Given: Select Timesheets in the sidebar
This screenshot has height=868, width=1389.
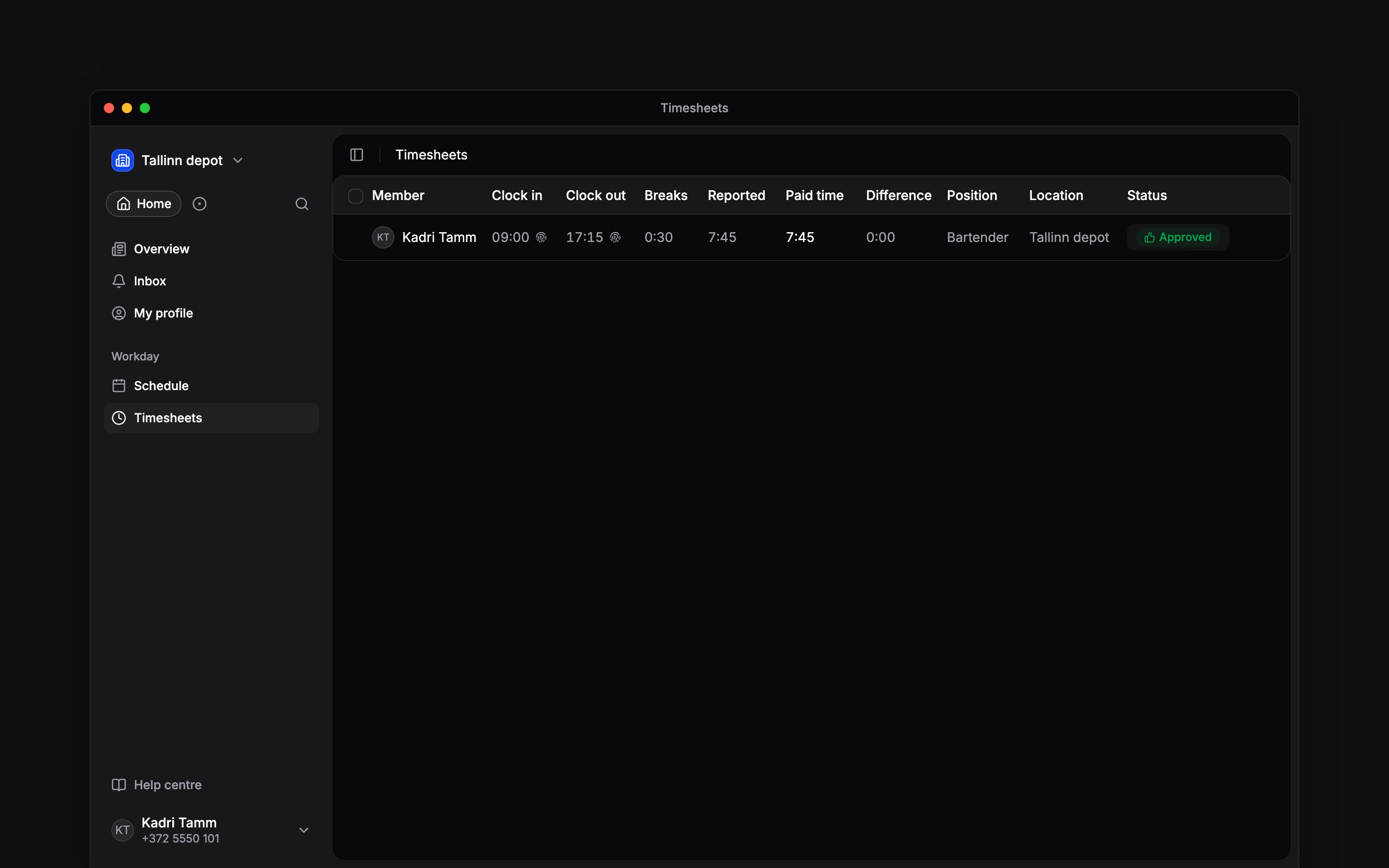Looking at the screenshot, I should (211, 418).
